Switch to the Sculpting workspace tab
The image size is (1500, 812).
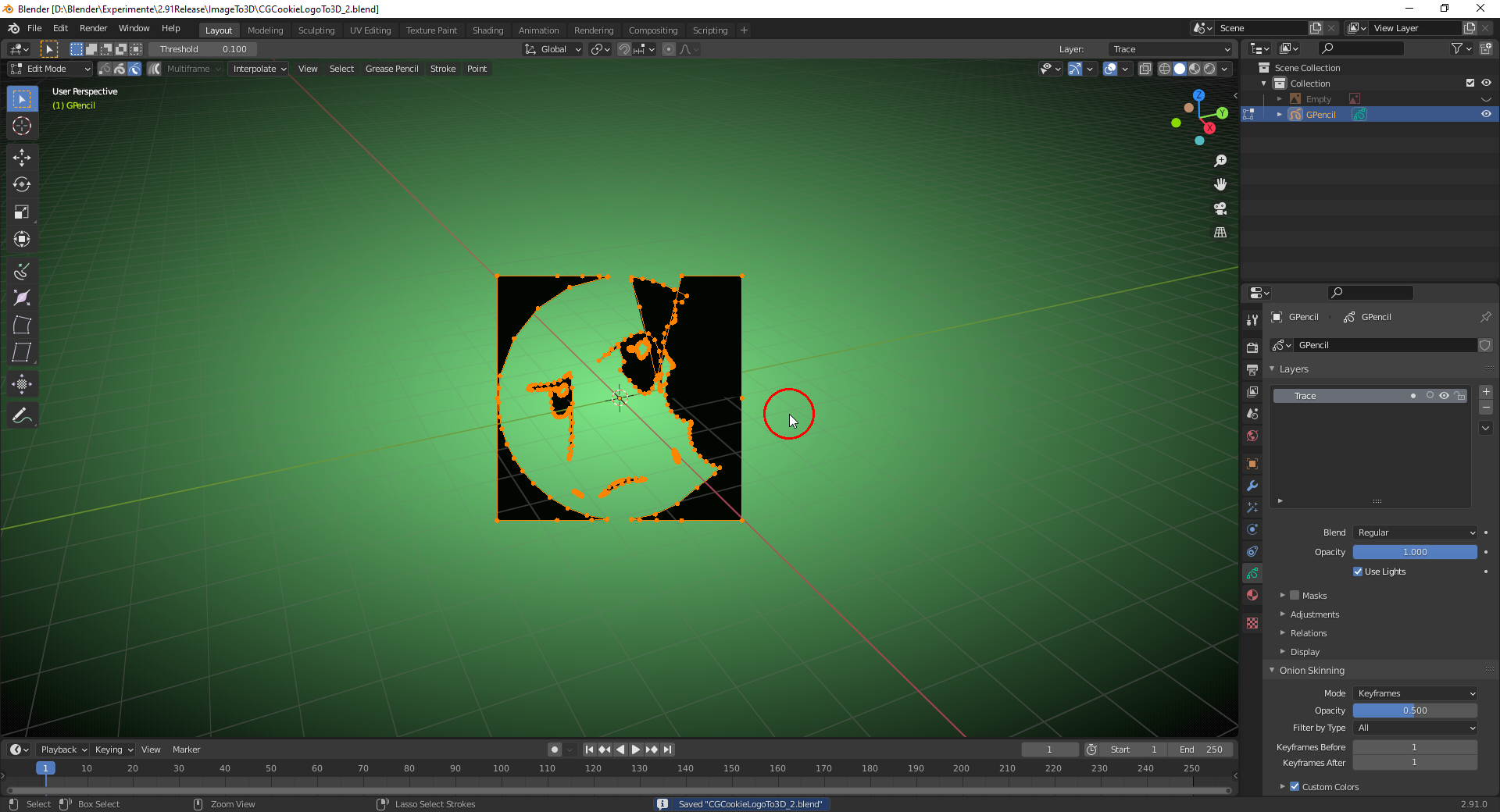316,30
